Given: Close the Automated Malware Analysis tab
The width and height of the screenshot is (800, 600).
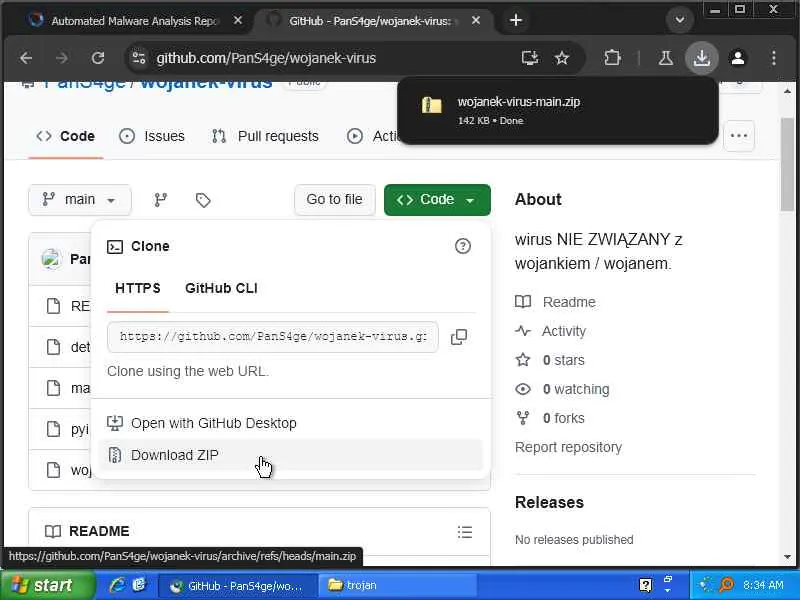Looking at the screenshot, I should [238, 20].
